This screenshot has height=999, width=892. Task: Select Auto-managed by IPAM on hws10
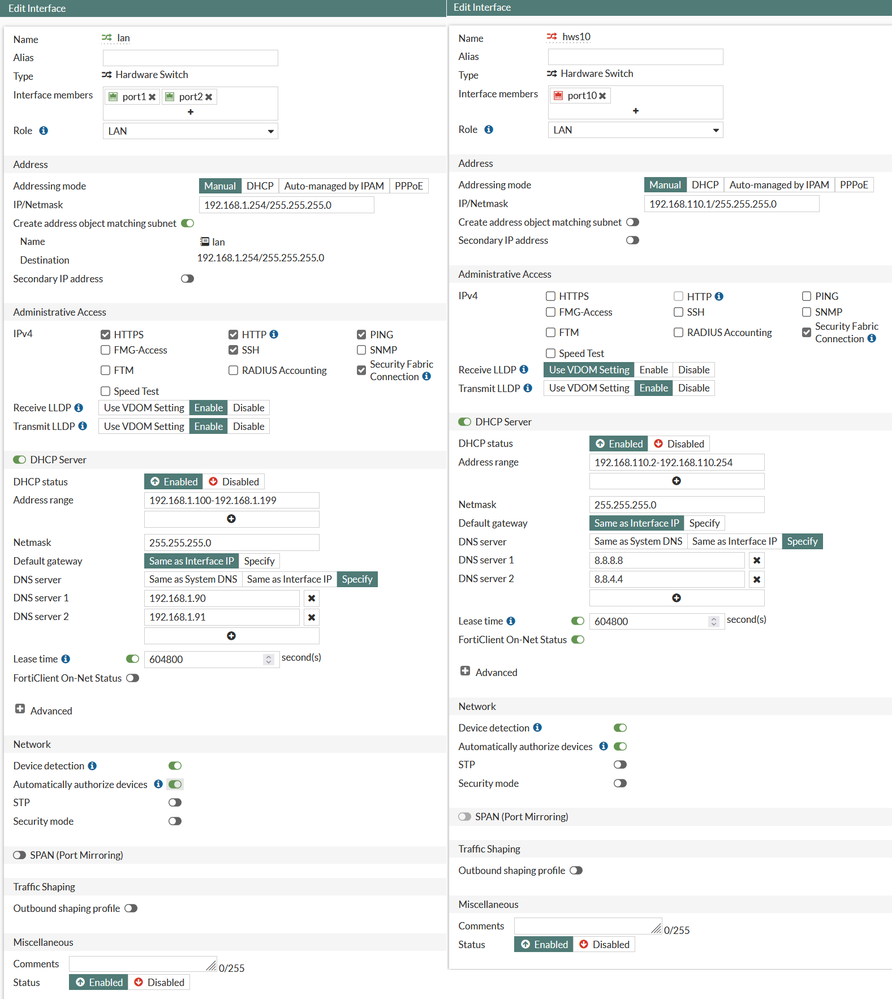779,185
